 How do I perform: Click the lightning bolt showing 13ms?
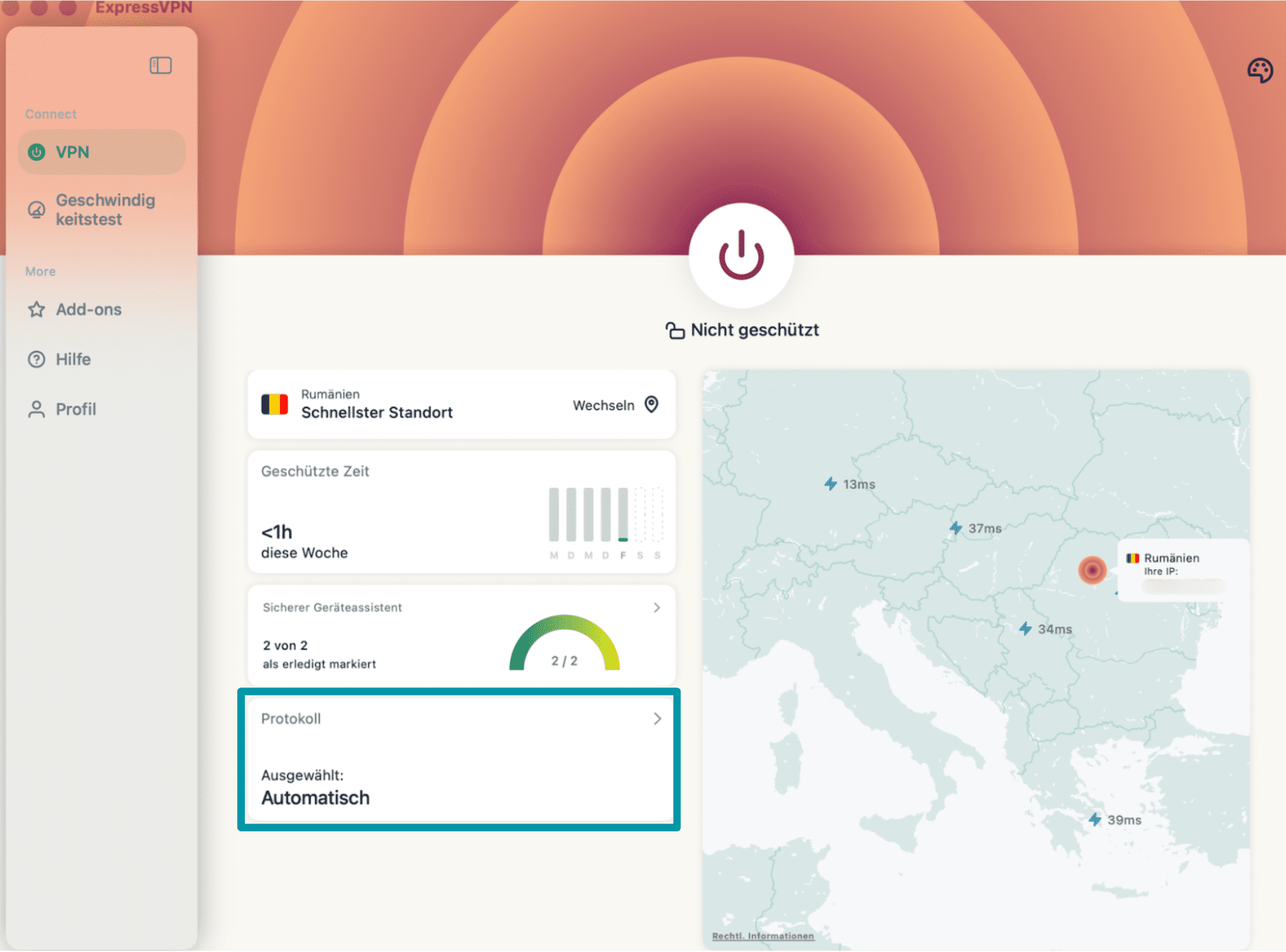pyautogui.click(x=831, y=483)
